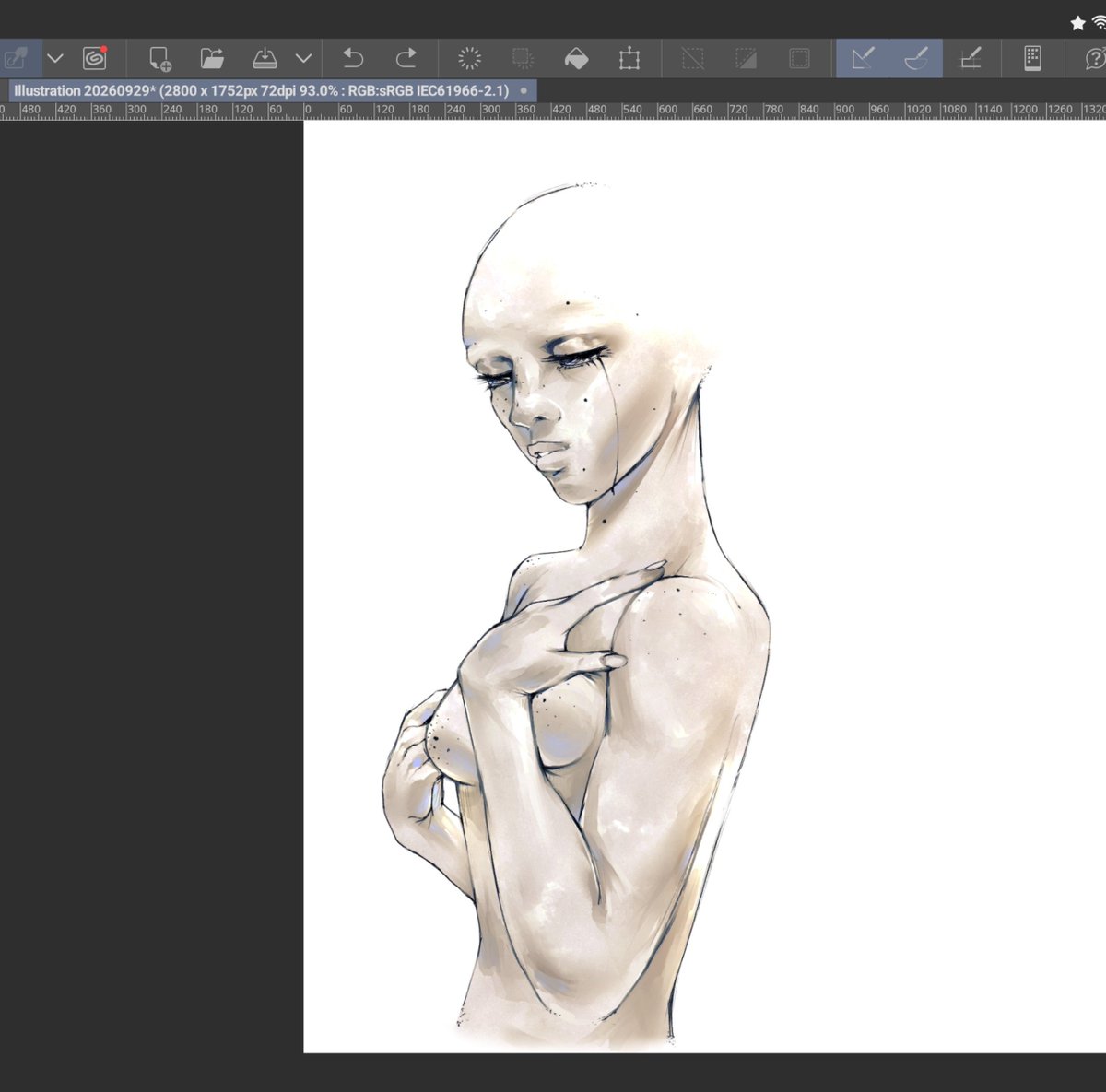Screen dimensions: 1106x1092
Task: Click the Clear (dashed circle) icon
Action: click(469, 58)
